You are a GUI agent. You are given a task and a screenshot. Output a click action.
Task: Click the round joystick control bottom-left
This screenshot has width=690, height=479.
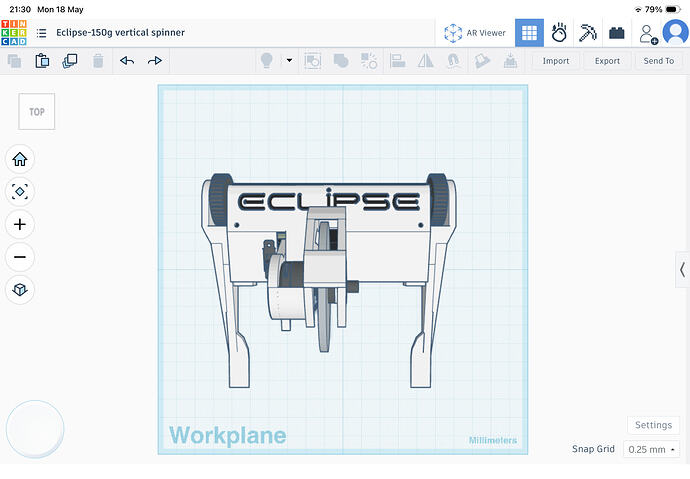pyautogui.click(x=35, y=429)
